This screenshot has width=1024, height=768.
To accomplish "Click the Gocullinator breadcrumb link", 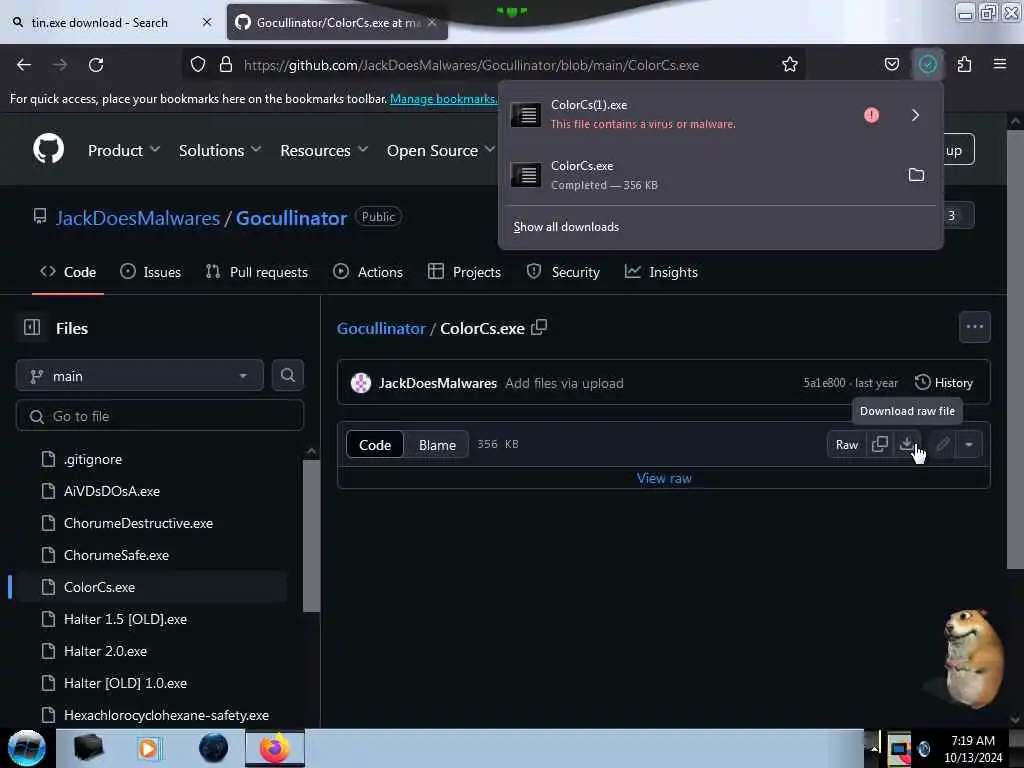I will coord(381,328).
